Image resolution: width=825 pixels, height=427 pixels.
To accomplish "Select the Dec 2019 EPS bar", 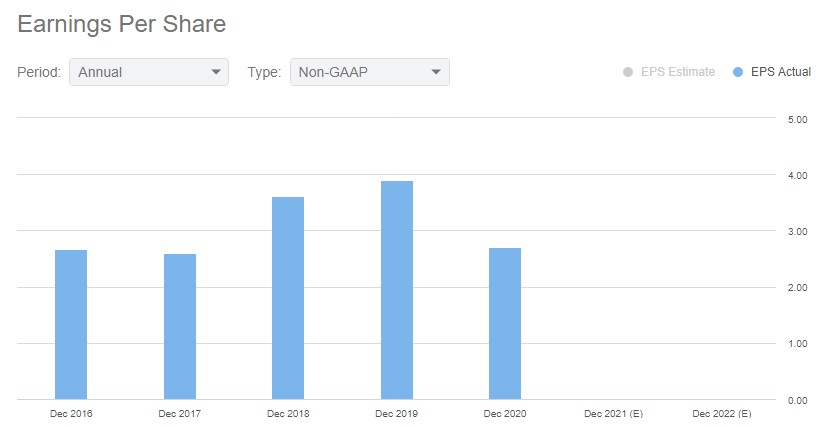I will pos(397,290).
